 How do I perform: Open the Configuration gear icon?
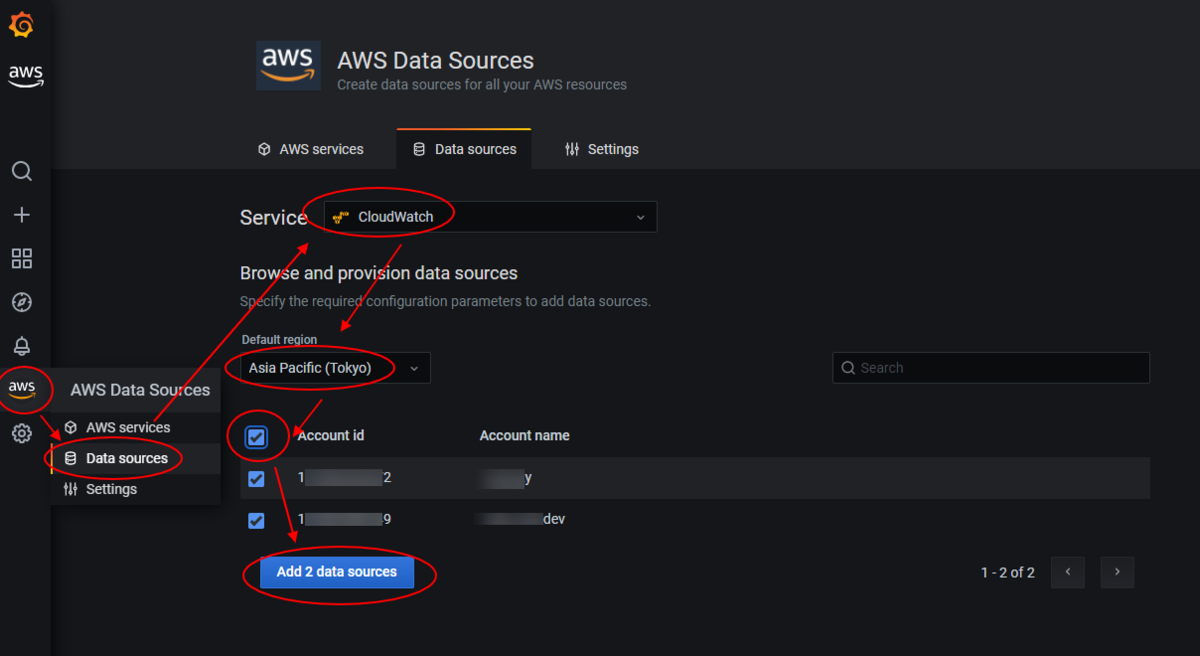coord(21,433)
